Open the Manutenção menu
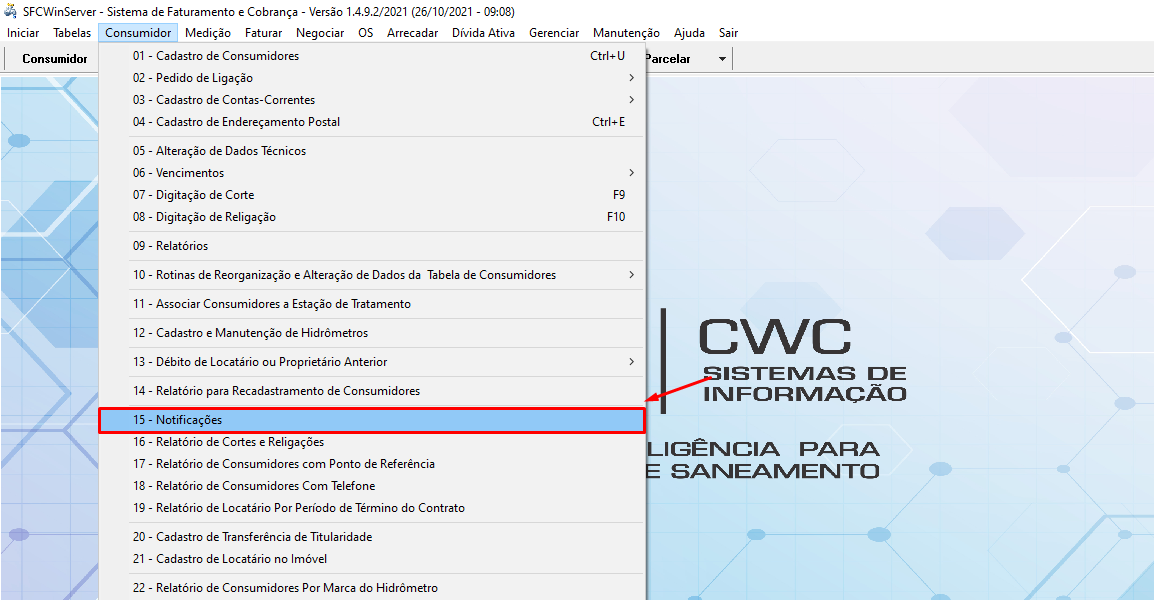This screenshot has width=1154, height=600. pos(626,33)
